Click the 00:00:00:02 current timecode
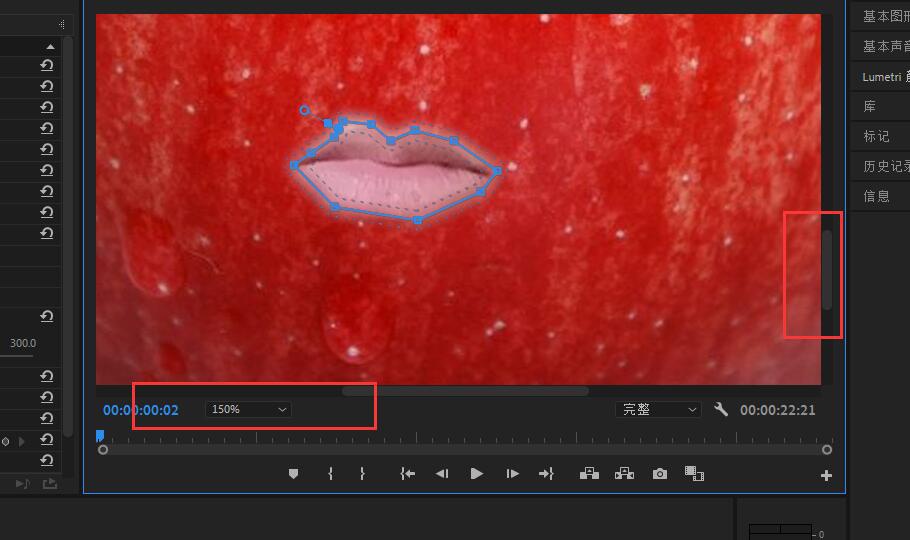 (141, 410)
